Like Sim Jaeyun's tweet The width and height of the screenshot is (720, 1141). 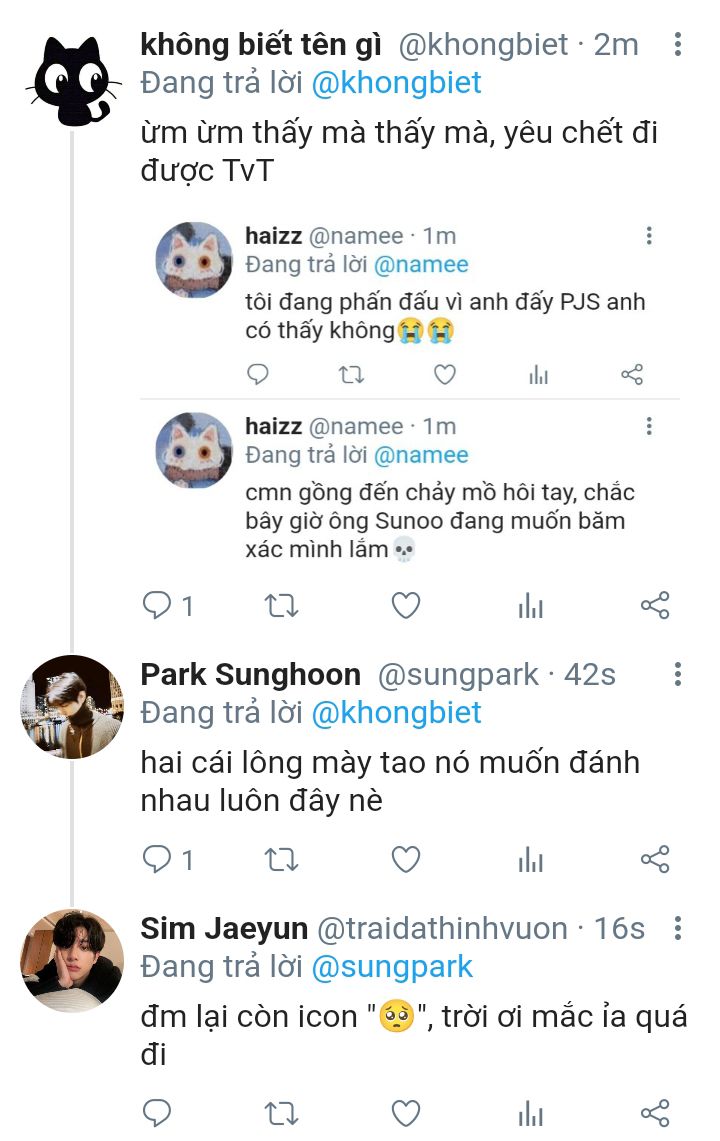pos(405,1113)
